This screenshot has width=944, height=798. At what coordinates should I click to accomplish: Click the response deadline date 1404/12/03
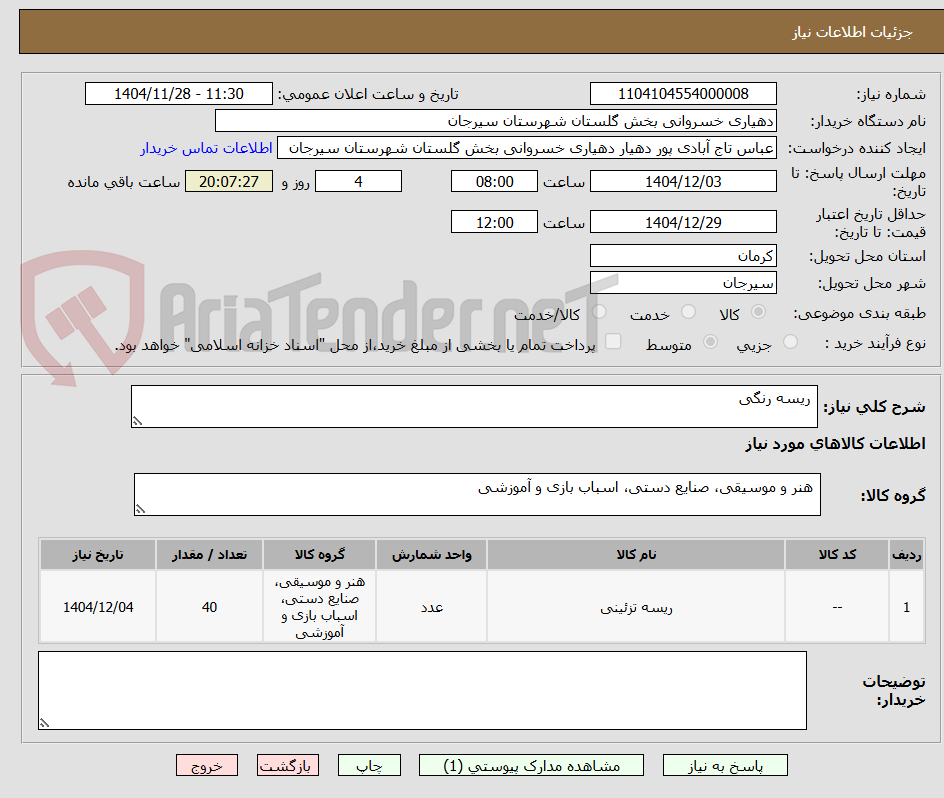tap(683, 181)
